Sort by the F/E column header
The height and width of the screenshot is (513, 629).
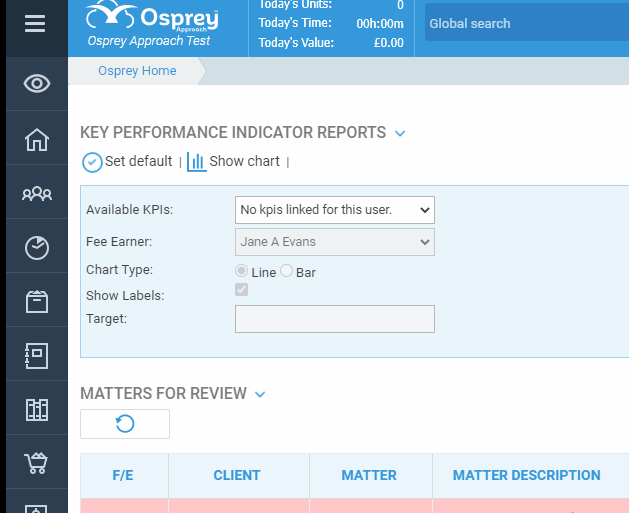(x=123, y=475)
